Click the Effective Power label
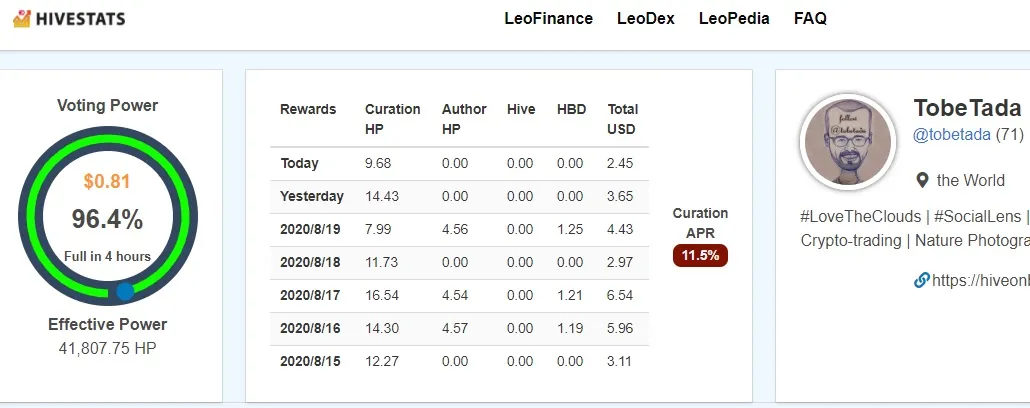Image resolution: width=1030 pixels, height=408 pixels. pyautogui.click(x=108, y=324)
